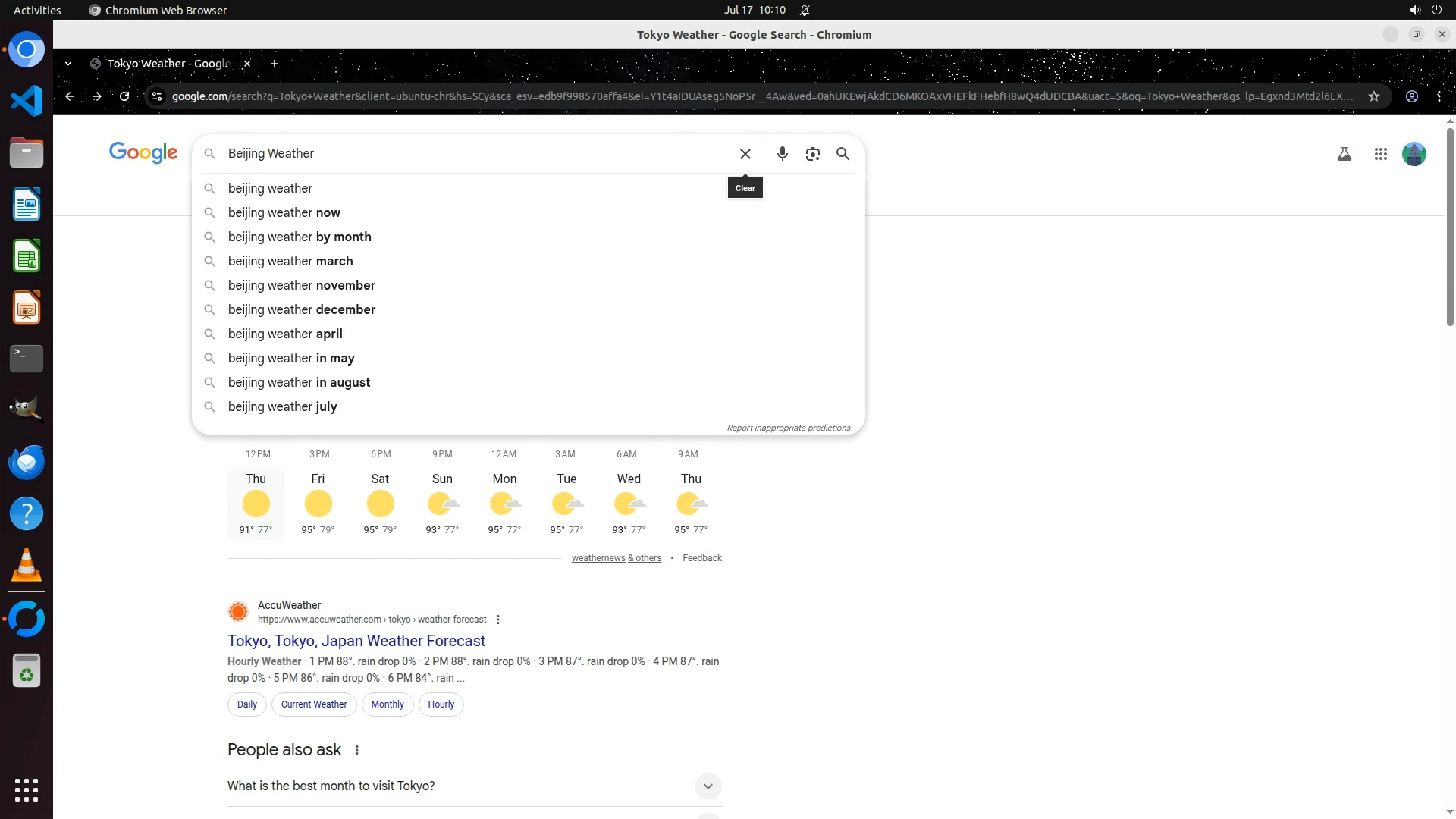Click the Hourly chip under AccuWeather
This screenshot has width=1456, height=819.
[x=441, y=704]
